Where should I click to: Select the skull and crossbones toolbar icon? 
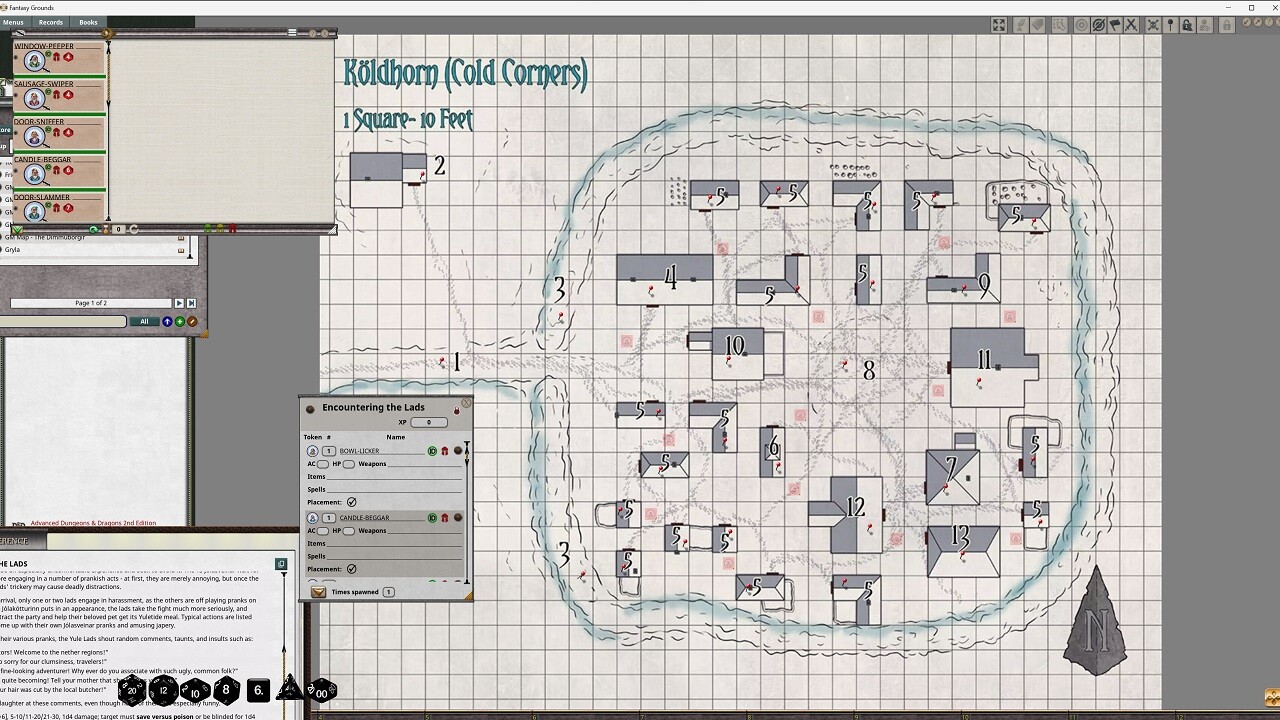coord(1153,25)
